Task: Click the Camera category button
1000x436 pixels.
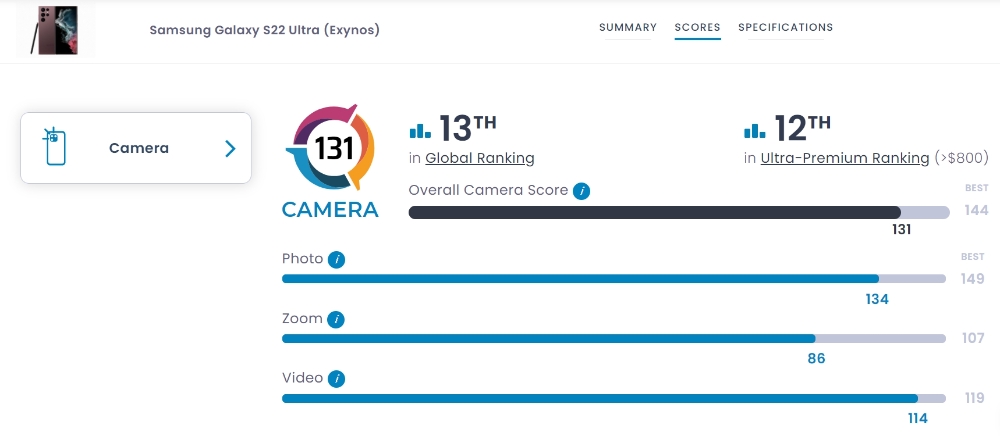Action: coord(137,149)
